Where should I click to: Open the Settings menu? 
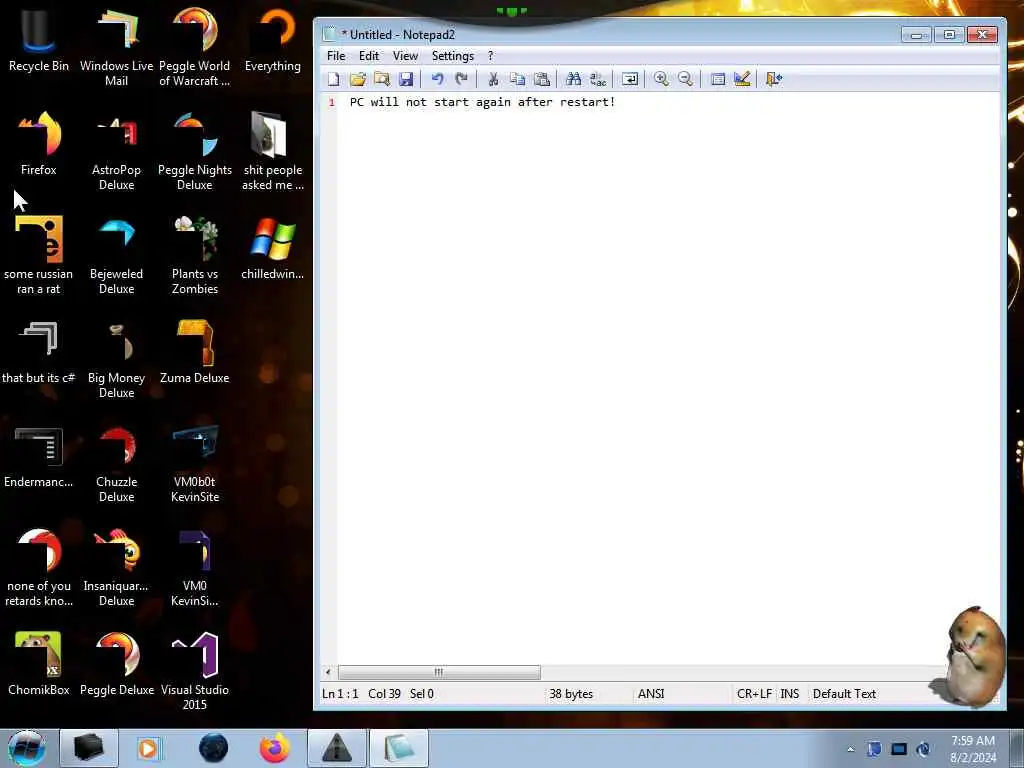pyautogui.click(x=453, y=56)
